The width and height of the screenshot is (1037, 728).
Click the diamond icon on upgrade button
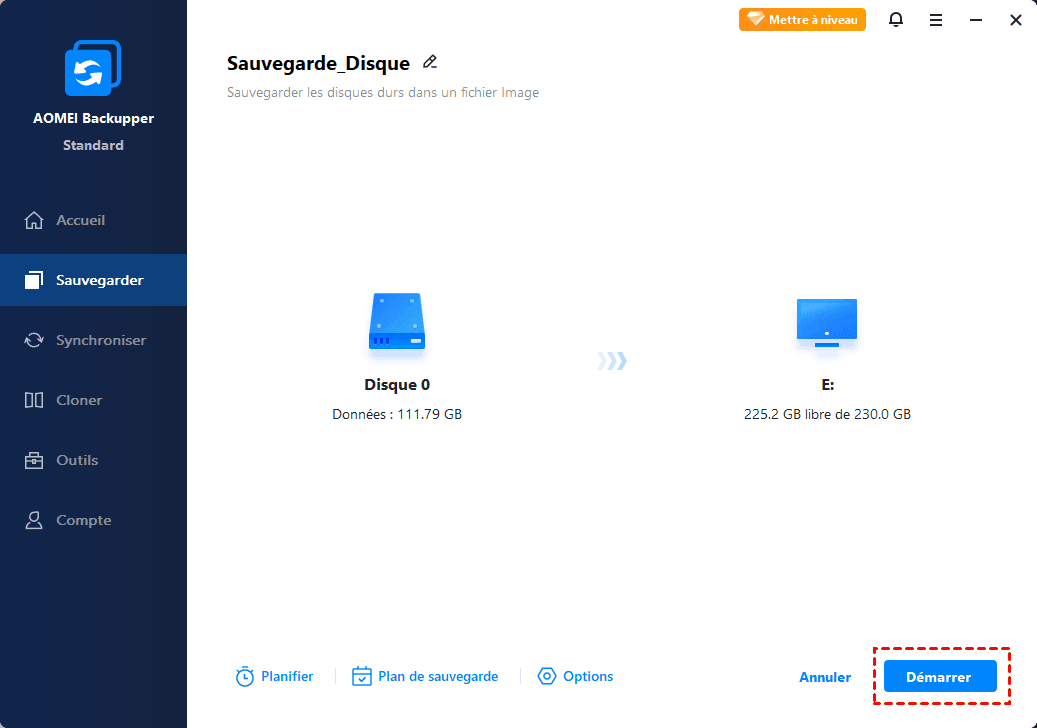[755, 19]
